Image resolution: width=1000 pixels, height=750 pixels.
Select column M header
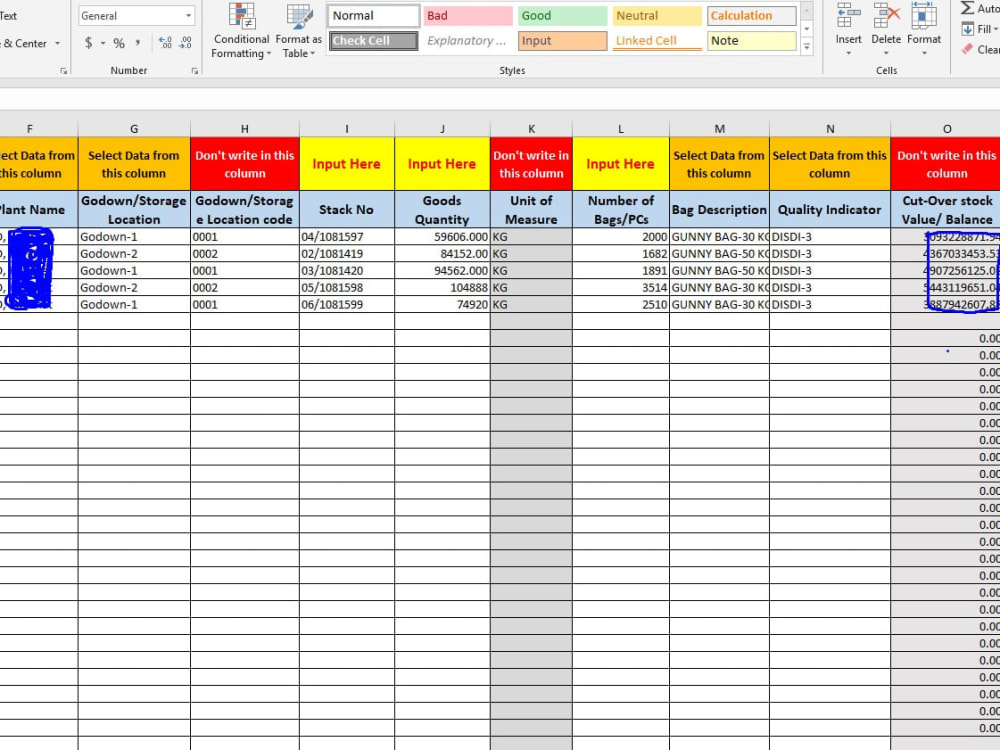pyautogui.click(x=719, y=129)
